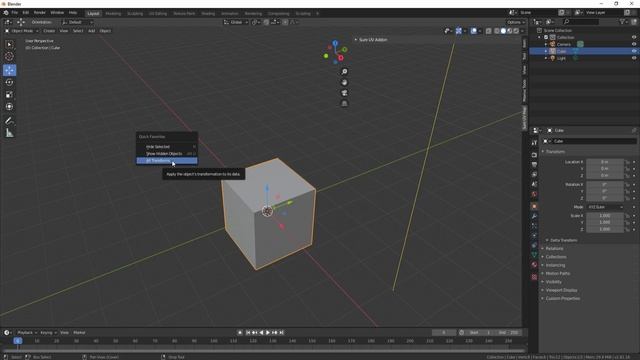Click the play animation button
Image resolution: width=640 pixels, height=360 pixels.
point(268,333)
